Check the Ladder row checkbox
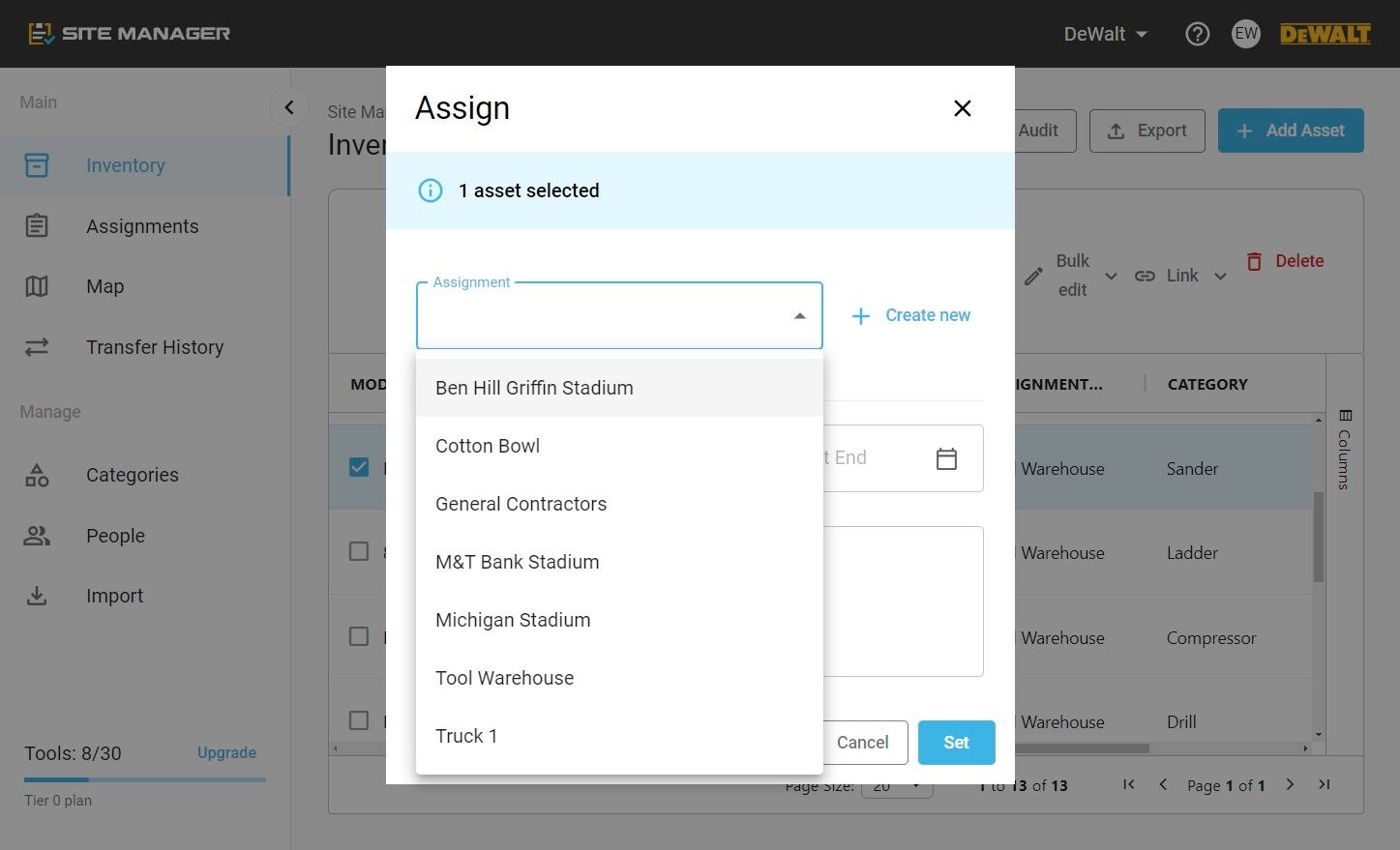1400x850 pixels. point(359,551)
